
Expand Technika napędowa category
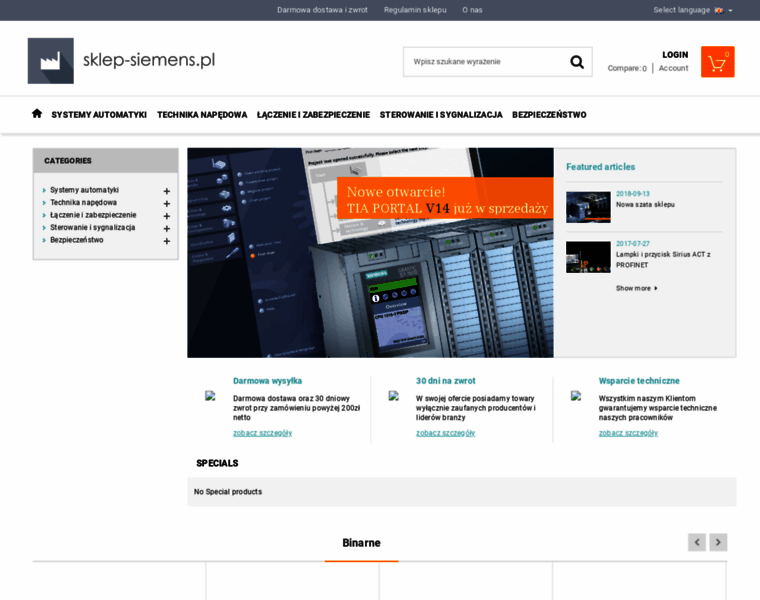[167, 204]
